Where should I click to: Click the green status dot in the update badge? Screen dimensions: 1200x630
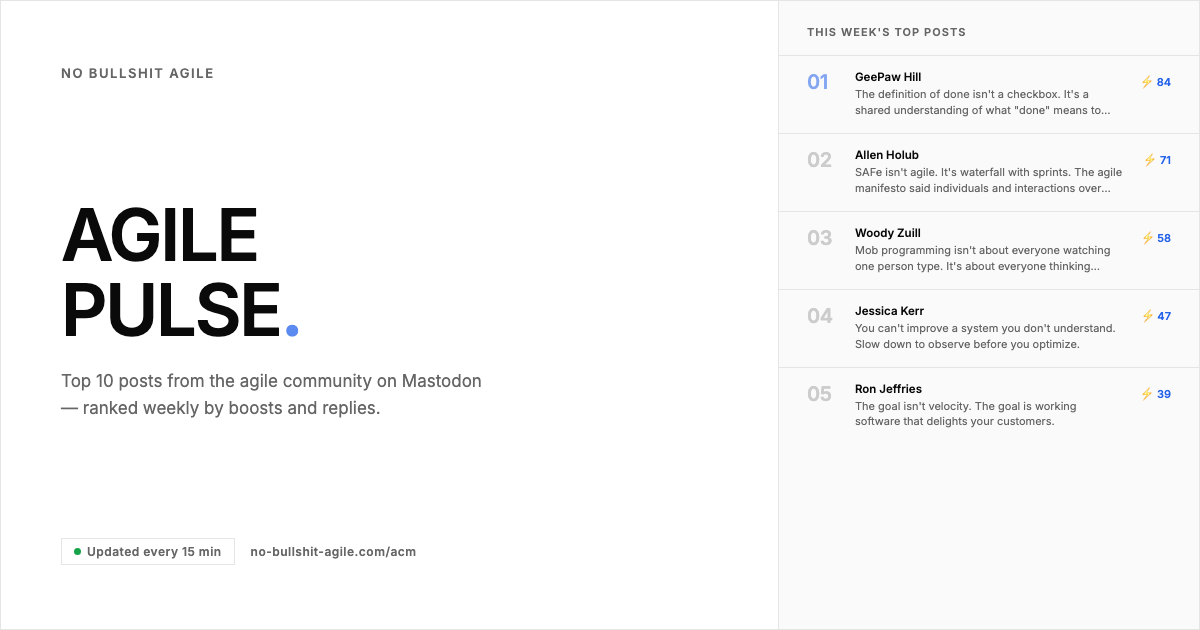tap(77, 551)
